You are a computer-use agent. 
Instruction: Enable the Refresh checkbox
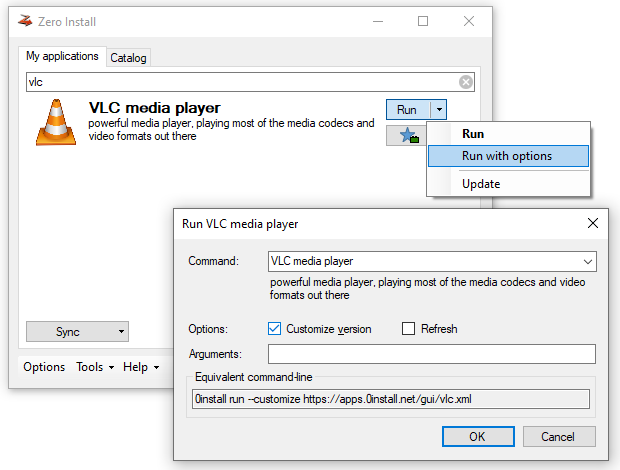408,328
